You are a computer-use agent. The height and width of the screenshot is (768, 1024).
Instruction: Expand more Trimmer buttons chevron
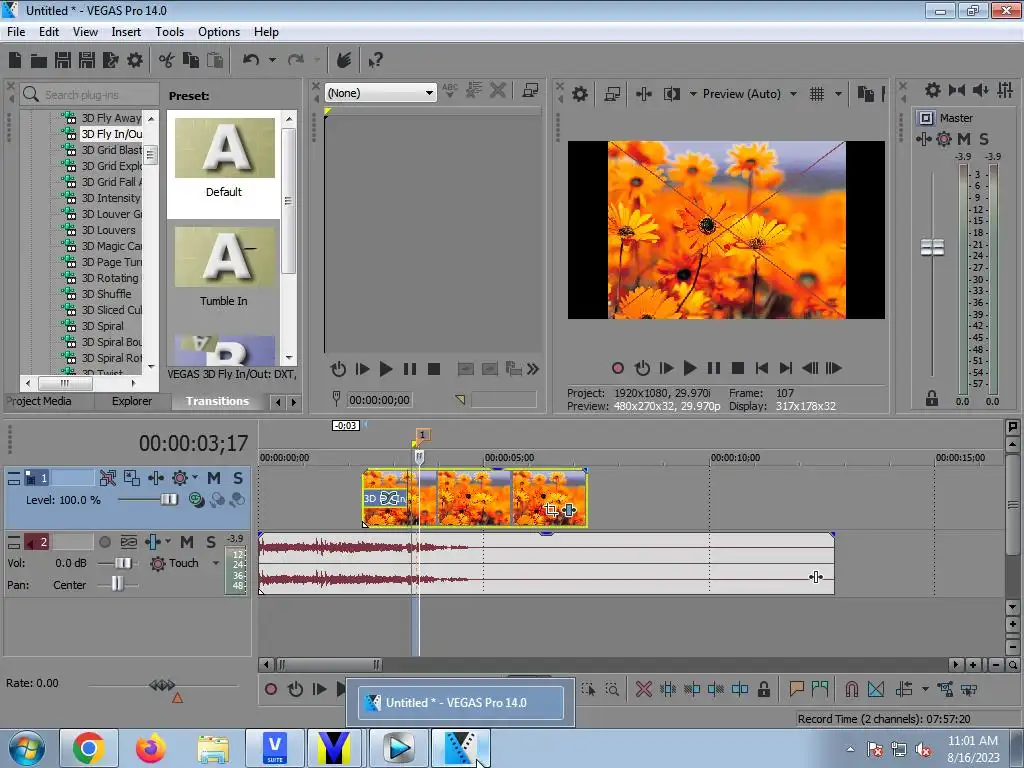coord(533,369)
